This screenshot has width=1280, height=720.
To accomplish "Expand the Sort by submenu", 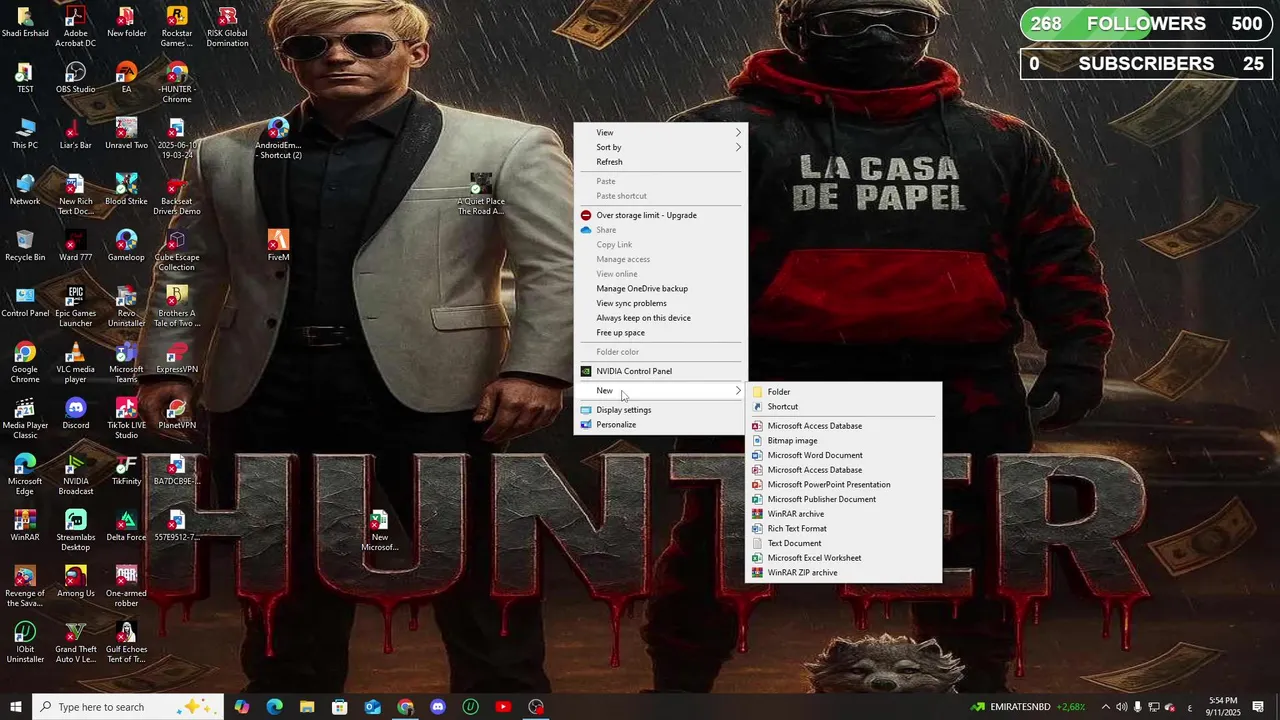I will (661, 147).
